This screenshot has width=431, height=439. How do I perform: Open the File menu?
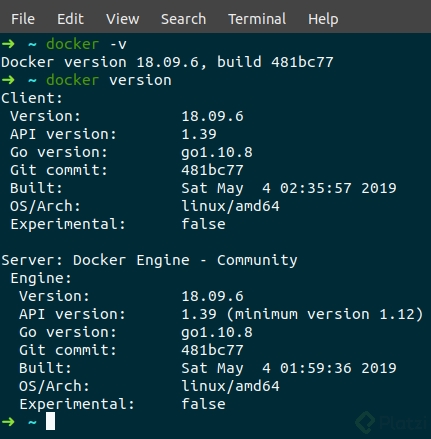(23, 19)
